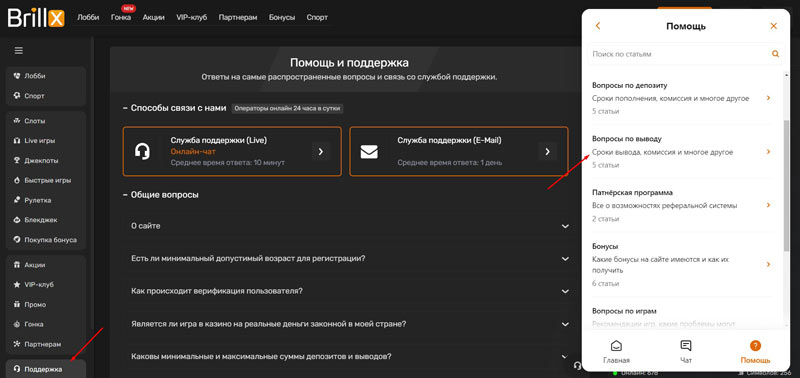This screenshot has height=378, width=800.
Task: Click the envelope icon of E-Mail support
Action: pos(368,152)
